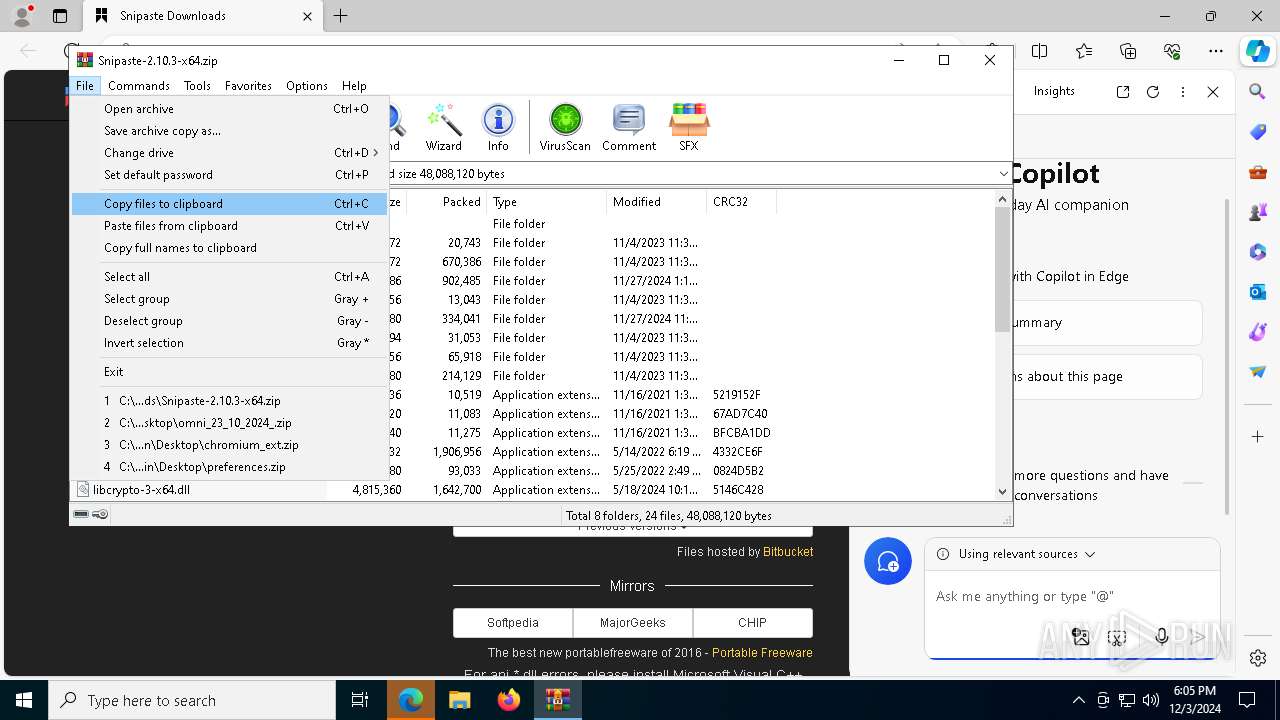1280x720 pixels.
Task: Choose Save archive copy as
Action: (x=230, y=131)
